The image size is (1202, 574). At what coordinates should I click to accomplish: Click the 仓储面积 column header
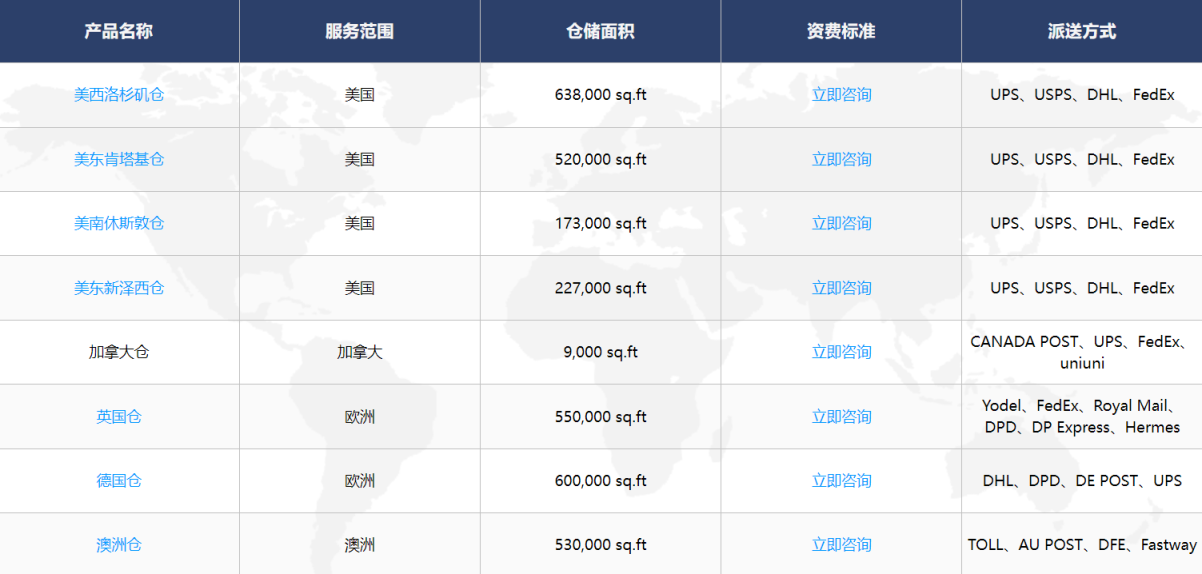coord(600,31)
